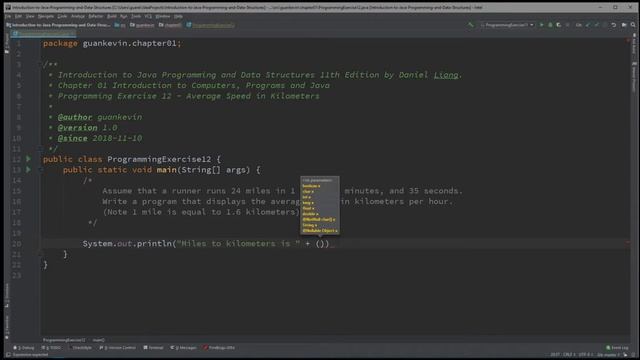Click the Search Everywhere magnifier icon
640x360 pixels.
click(x=633, y=25)
